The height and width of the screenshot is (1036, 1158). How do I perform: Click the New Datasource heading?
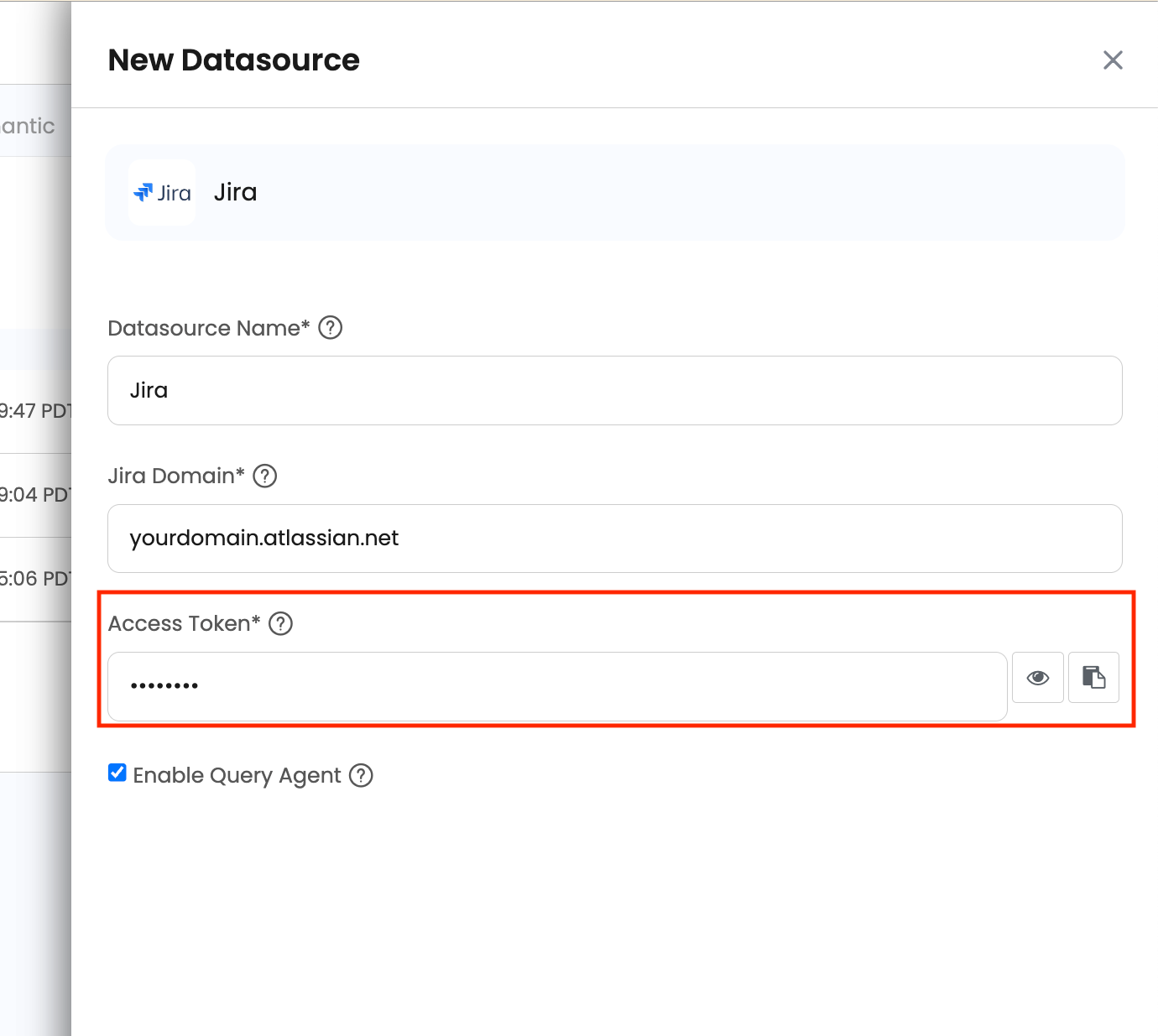[x=234, y=60]
